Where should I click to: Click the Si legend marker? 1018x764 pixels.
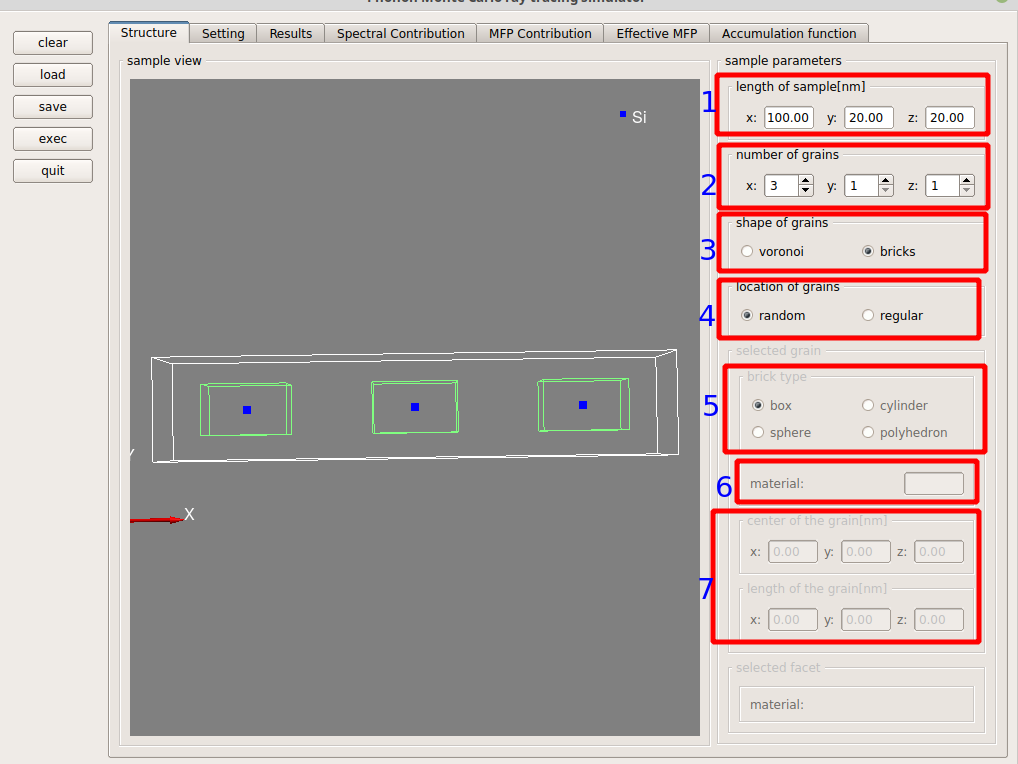pos(623,114)
